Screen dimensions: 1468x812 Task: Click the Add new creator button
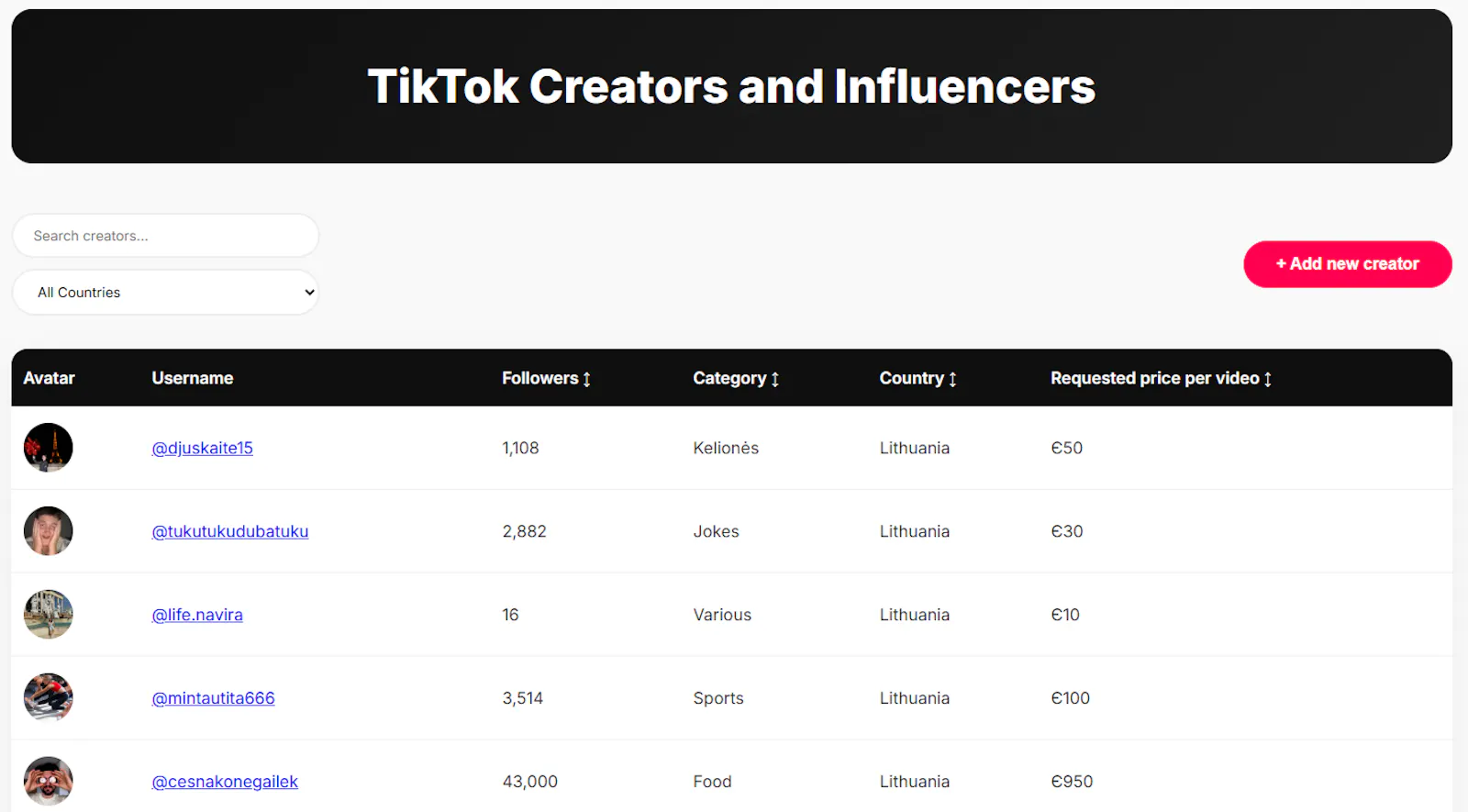click(x=1347, y=264)
